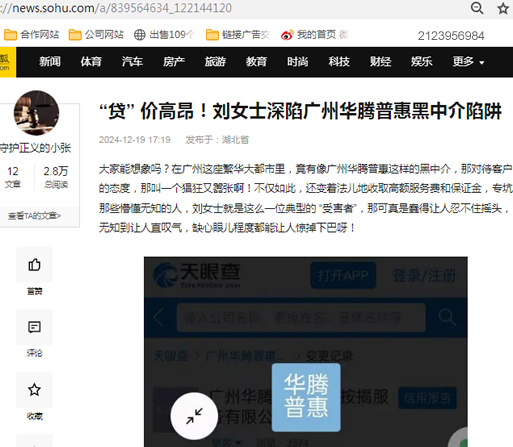
Task: Click the browser address bar URL
Action: coord(116,8)
